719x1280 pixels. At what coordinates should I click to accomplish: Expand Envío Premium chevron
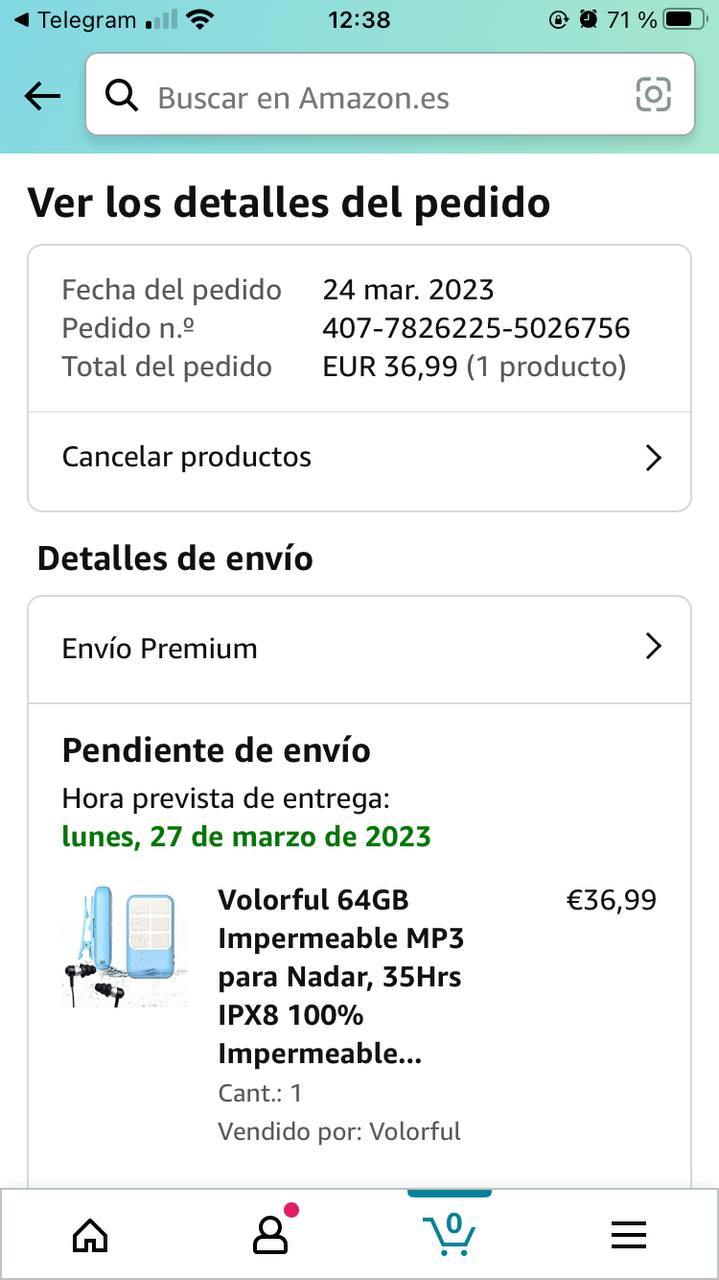653,647
